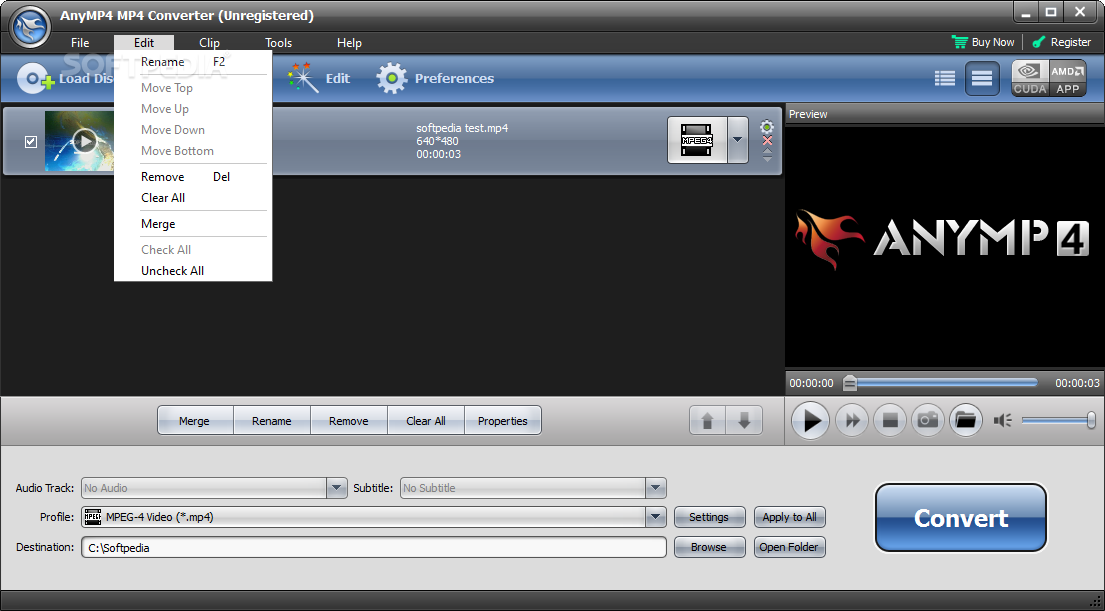Click the AnyMP4 application logo
This screenshot has height=611, width=1105.
[30, 27]
